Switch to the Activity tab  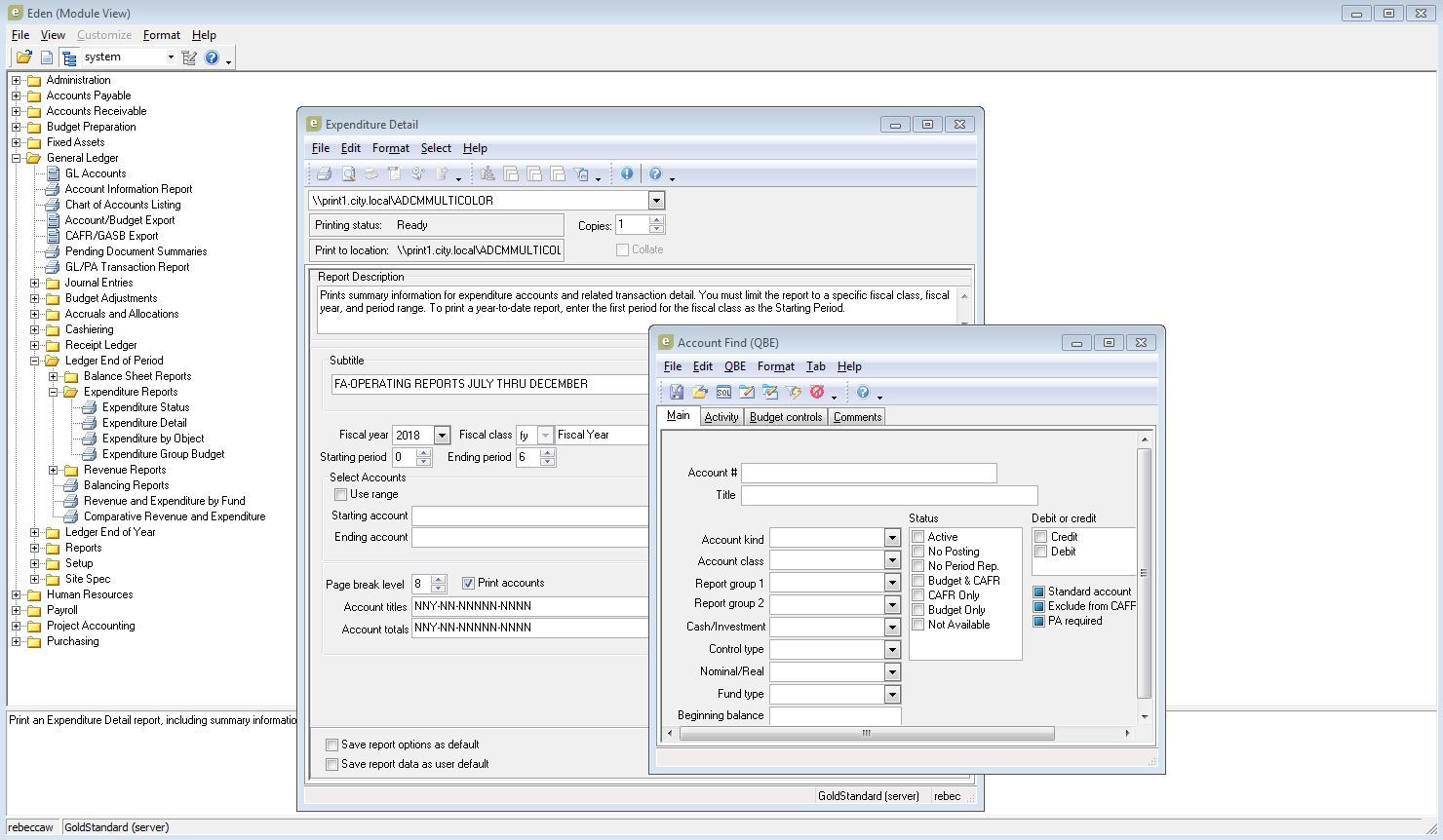[x=721, y=417]
